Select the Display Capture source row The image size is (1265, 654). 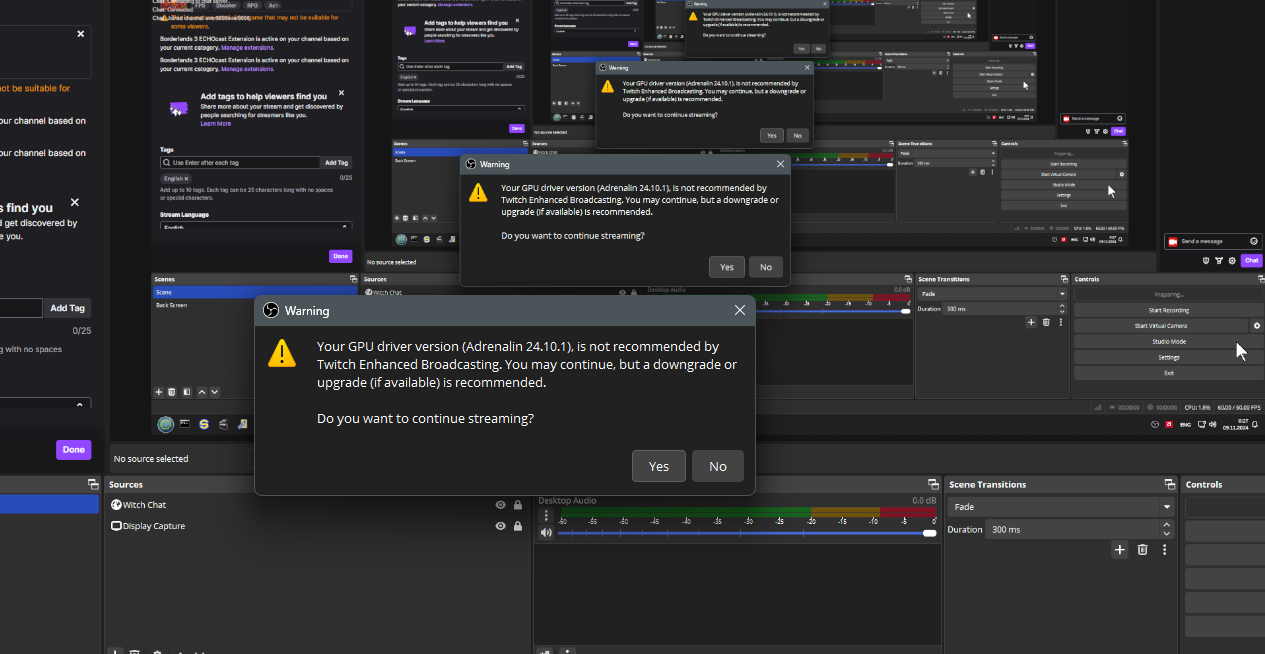tap(317, 526)
